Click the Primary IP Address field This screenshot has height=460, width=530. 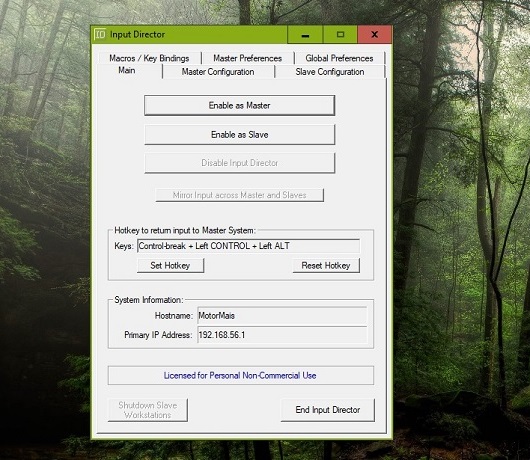click(x=282, y=335)
